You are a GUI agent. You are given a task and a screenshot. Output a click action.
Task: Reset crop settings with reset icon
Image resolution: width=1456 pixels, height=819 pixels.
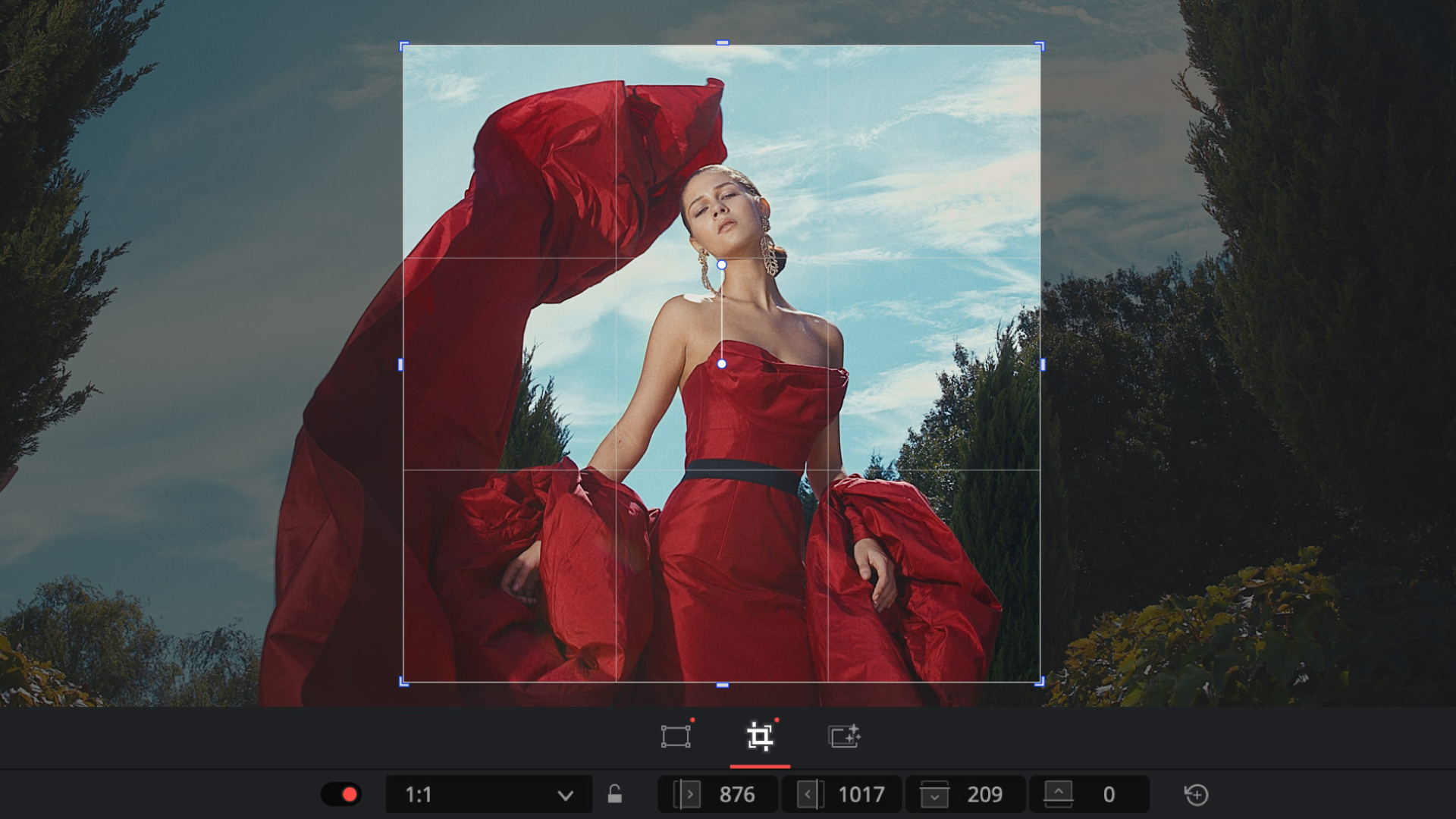(1196, 794)
